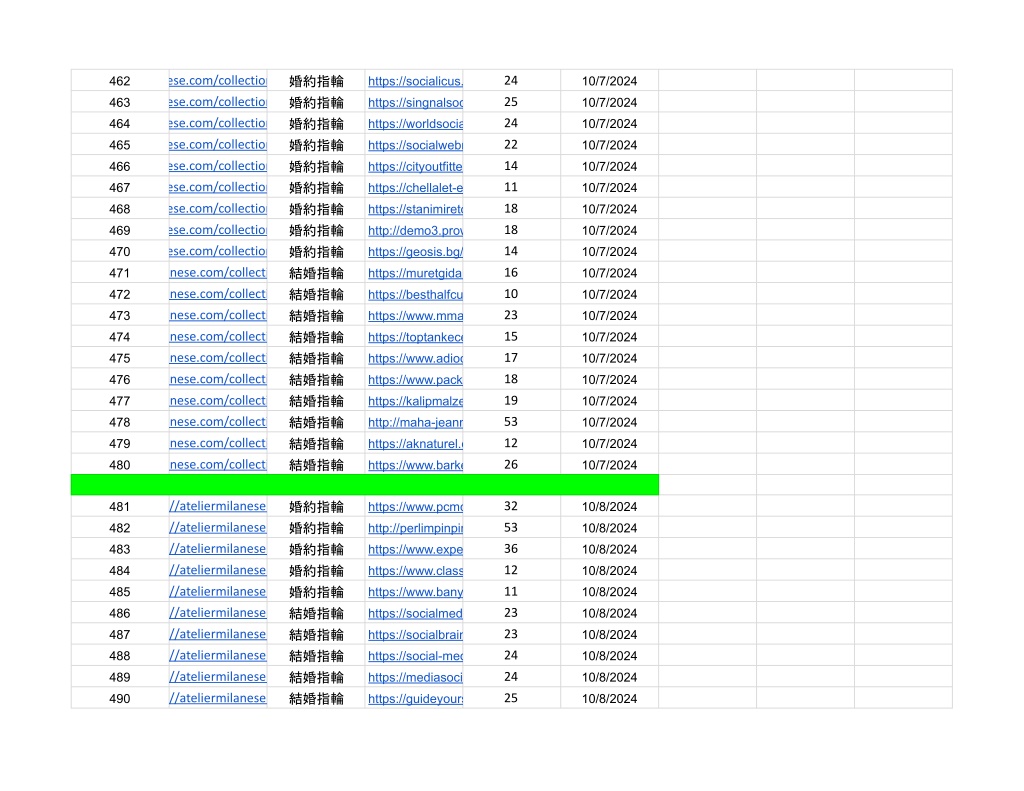Click //ateliermilanese link in row 485
The width and height of the screenshot is (1024, 791).
point(218,591)
